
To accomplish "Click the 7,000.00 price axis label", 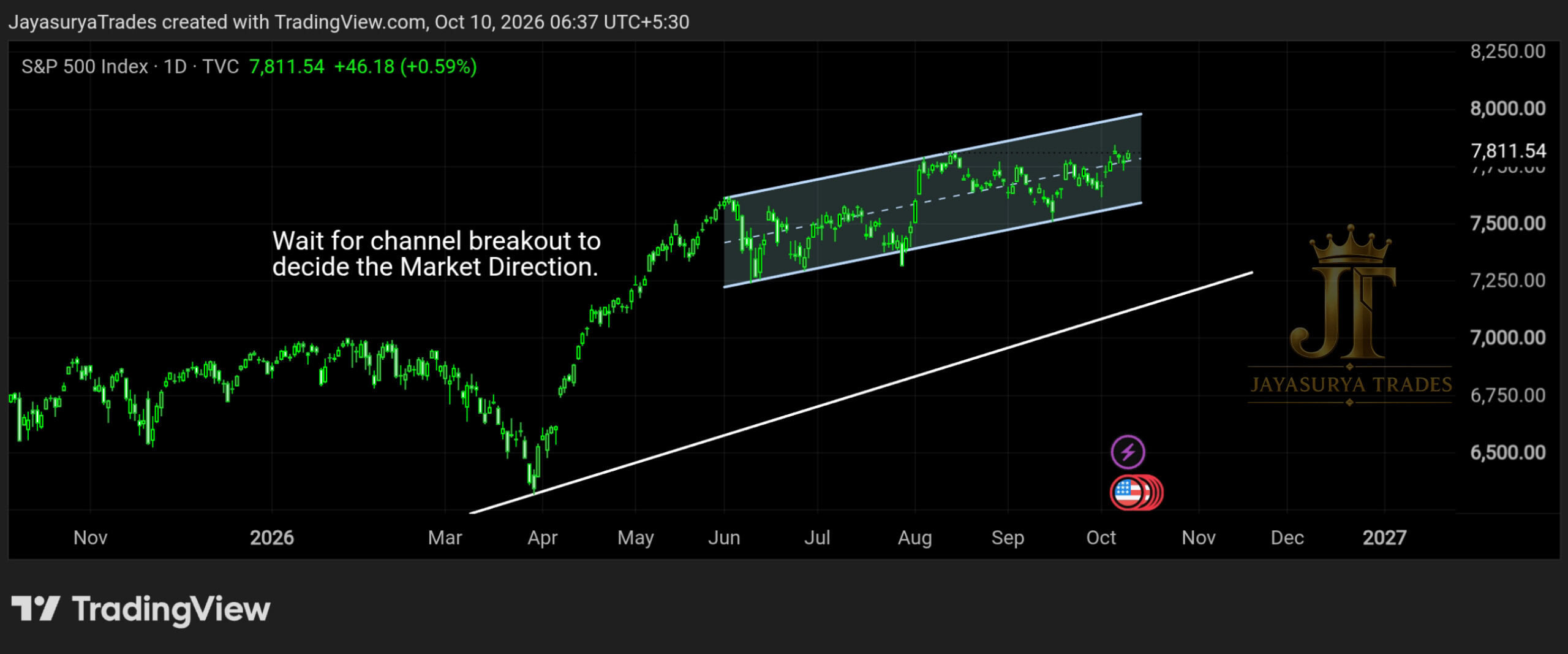I will (1508, 338).
